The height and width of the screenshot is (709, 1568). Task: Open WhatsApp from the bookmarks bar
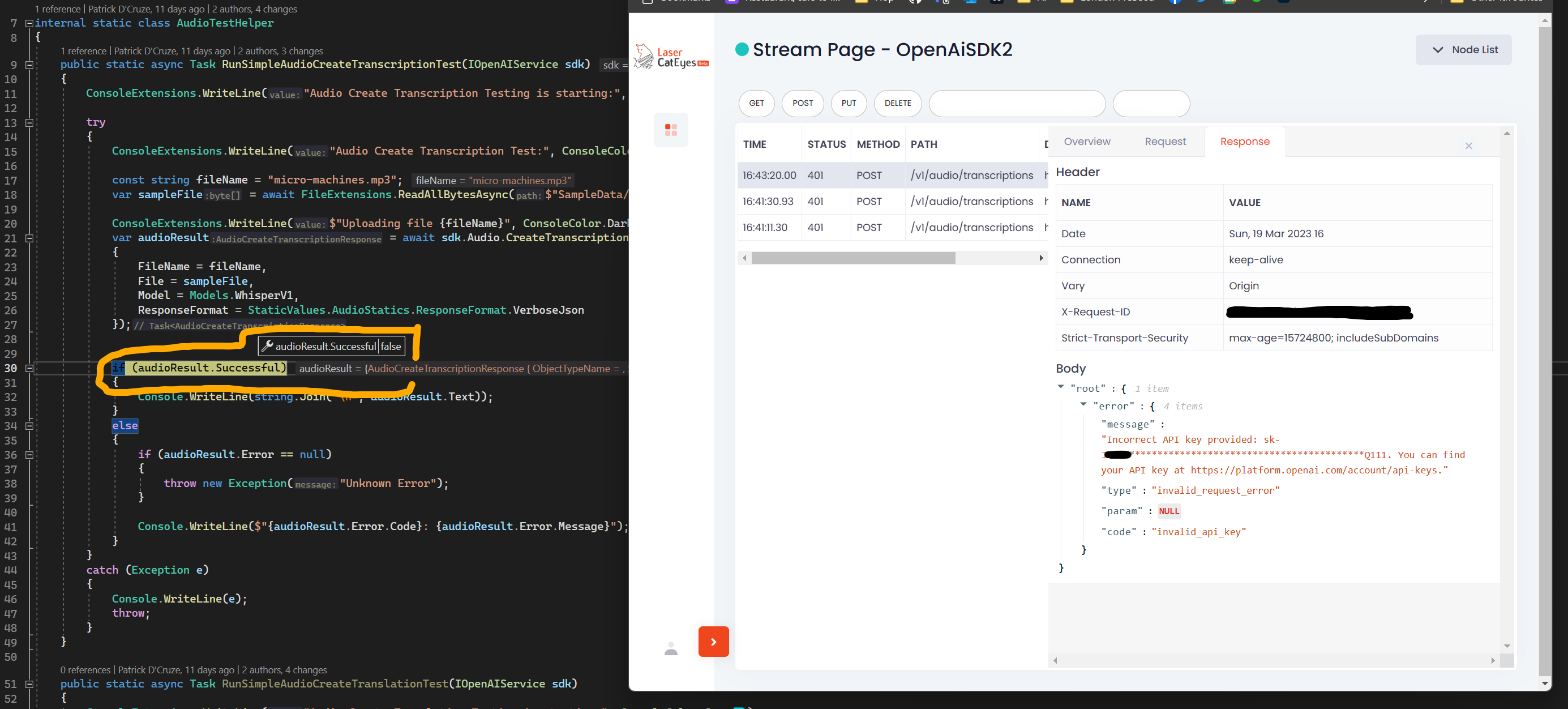tap(1258, 2)
